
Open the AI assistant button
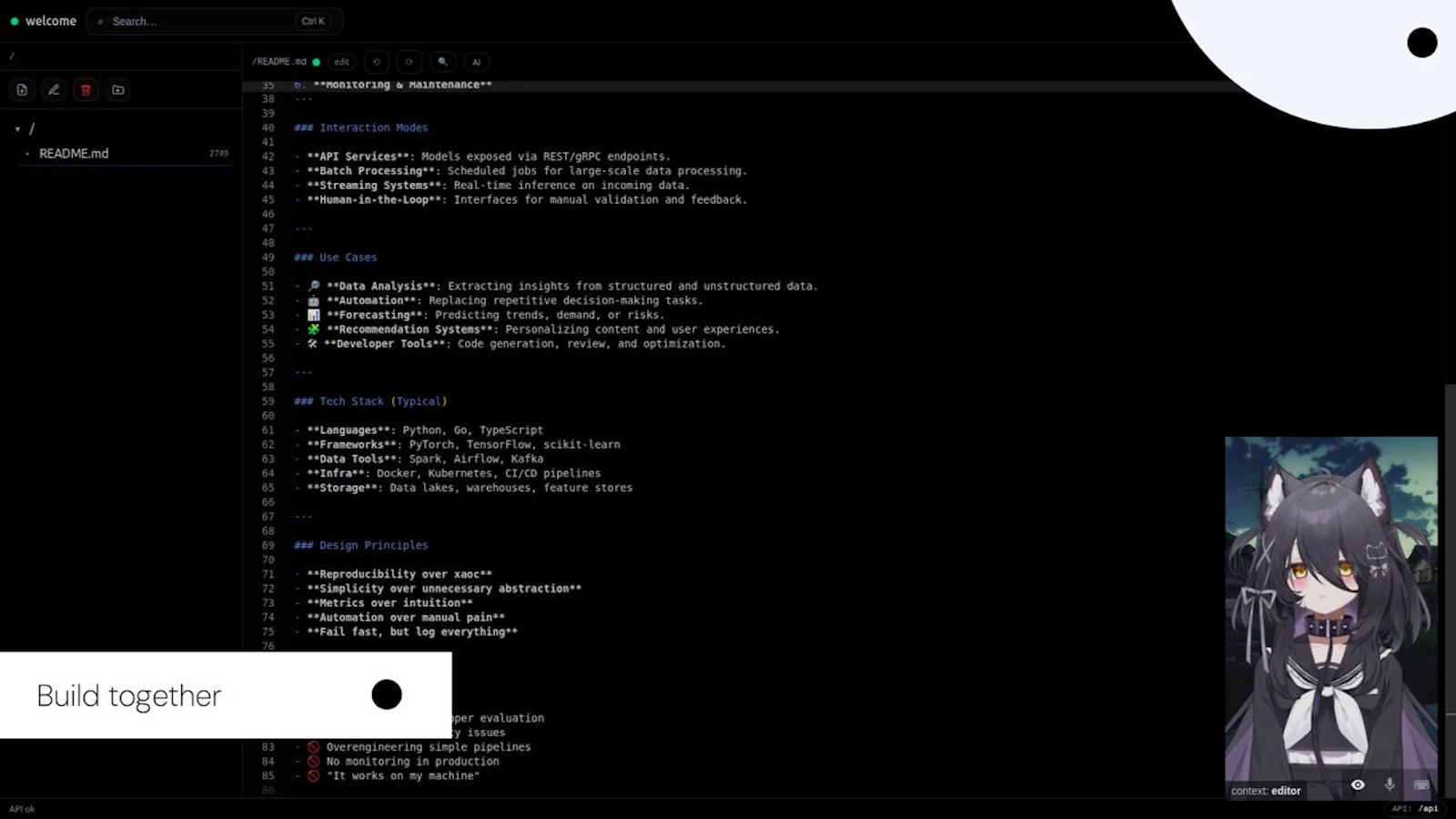click(476, 62)
